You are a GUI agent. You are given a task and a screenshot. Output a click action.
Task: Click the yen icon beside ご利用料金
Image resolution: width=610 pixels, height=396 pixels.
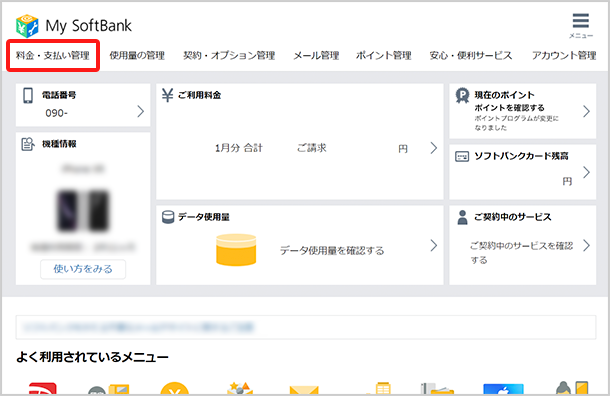(x=168, y=95)
